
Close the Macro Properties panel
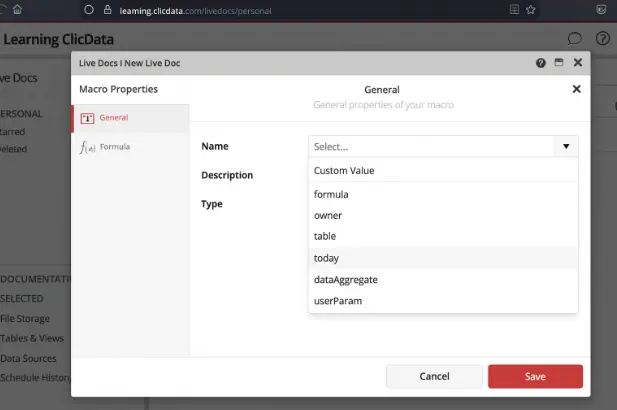tap(576, 89)
